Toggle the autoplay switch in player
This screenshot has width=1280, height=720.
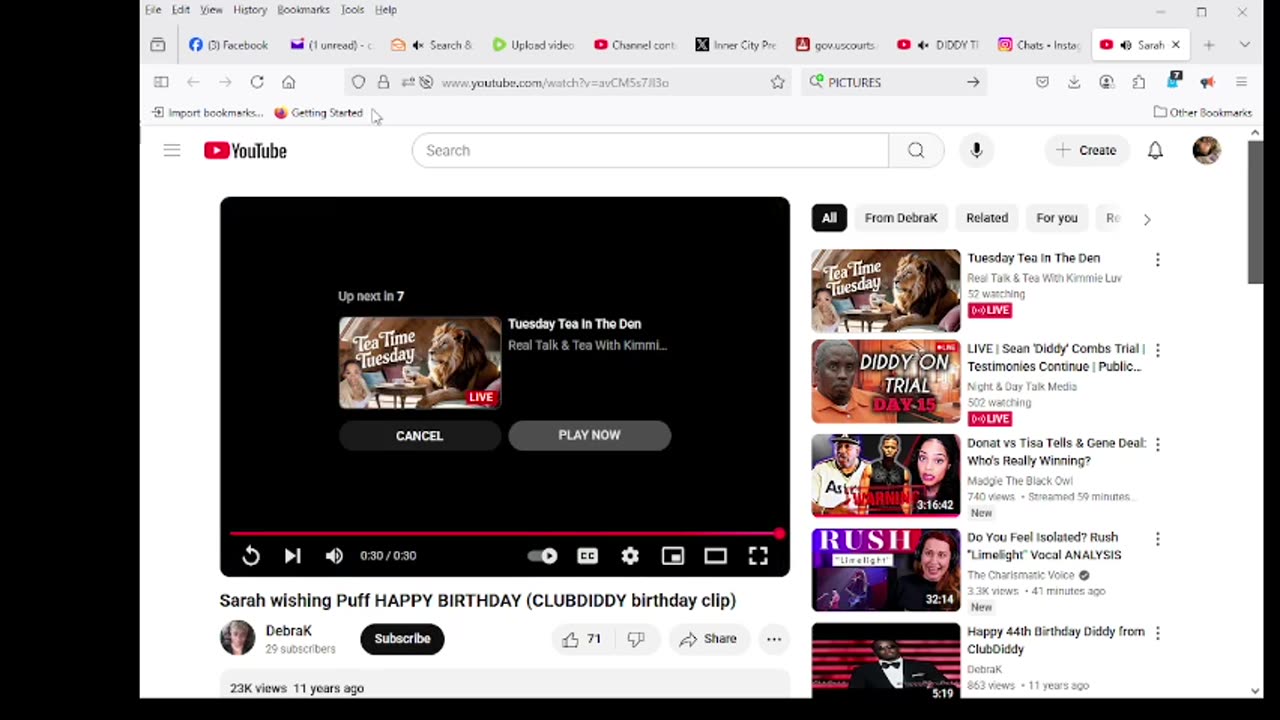[x=543, y=556]
